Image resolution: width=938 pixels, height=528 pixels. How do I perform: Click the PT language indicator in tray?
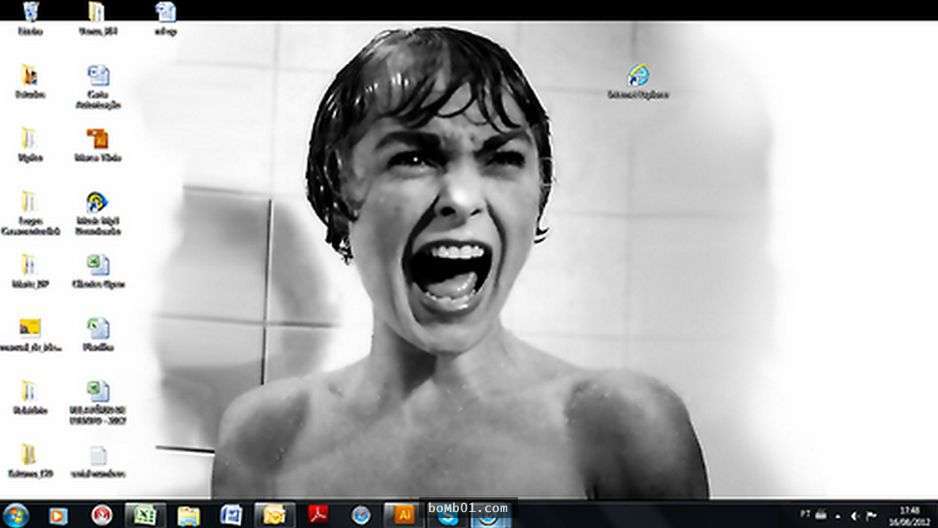[805, 514]
